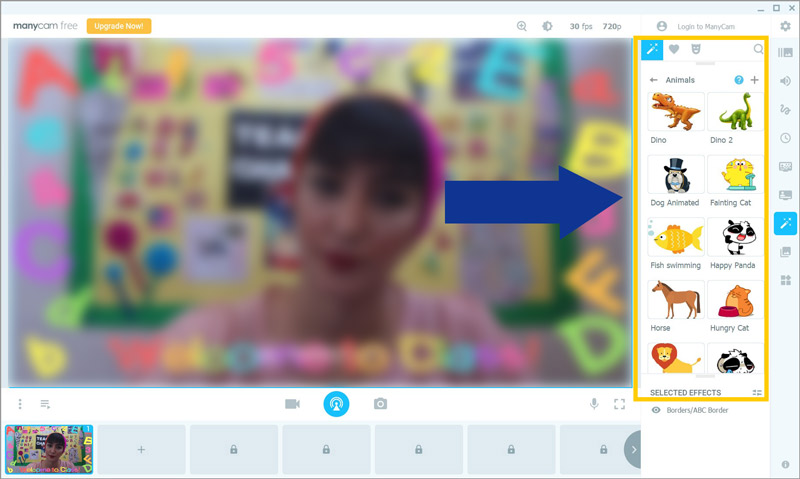Switch to the face masks tab
Image resolution: width=800 pixels, height=479 pixels.
[695, 49]
